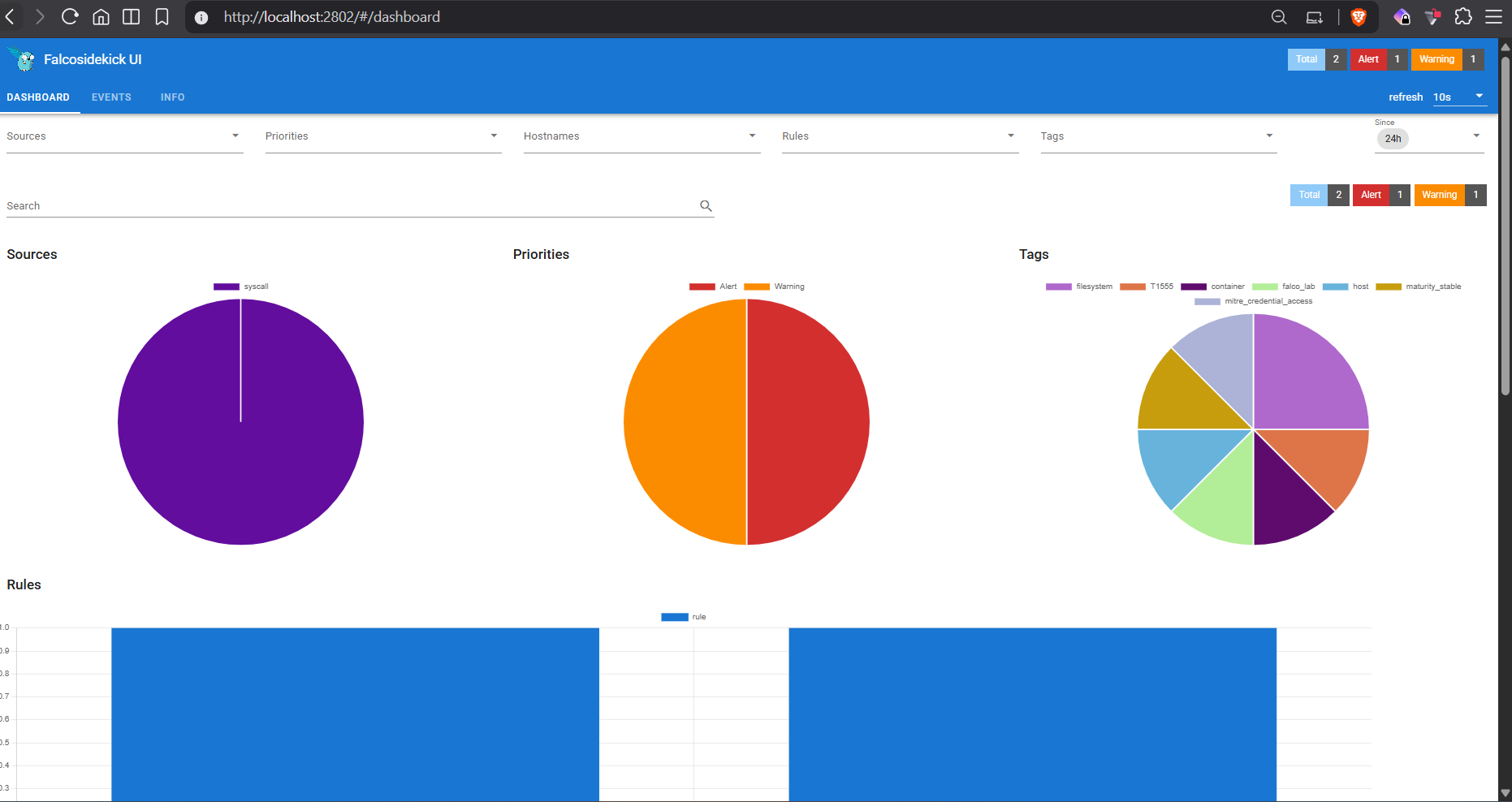This screenshot has width=1512, height=802.
Task: Open the Brave Shields panel
Action: pos(1359,17)
